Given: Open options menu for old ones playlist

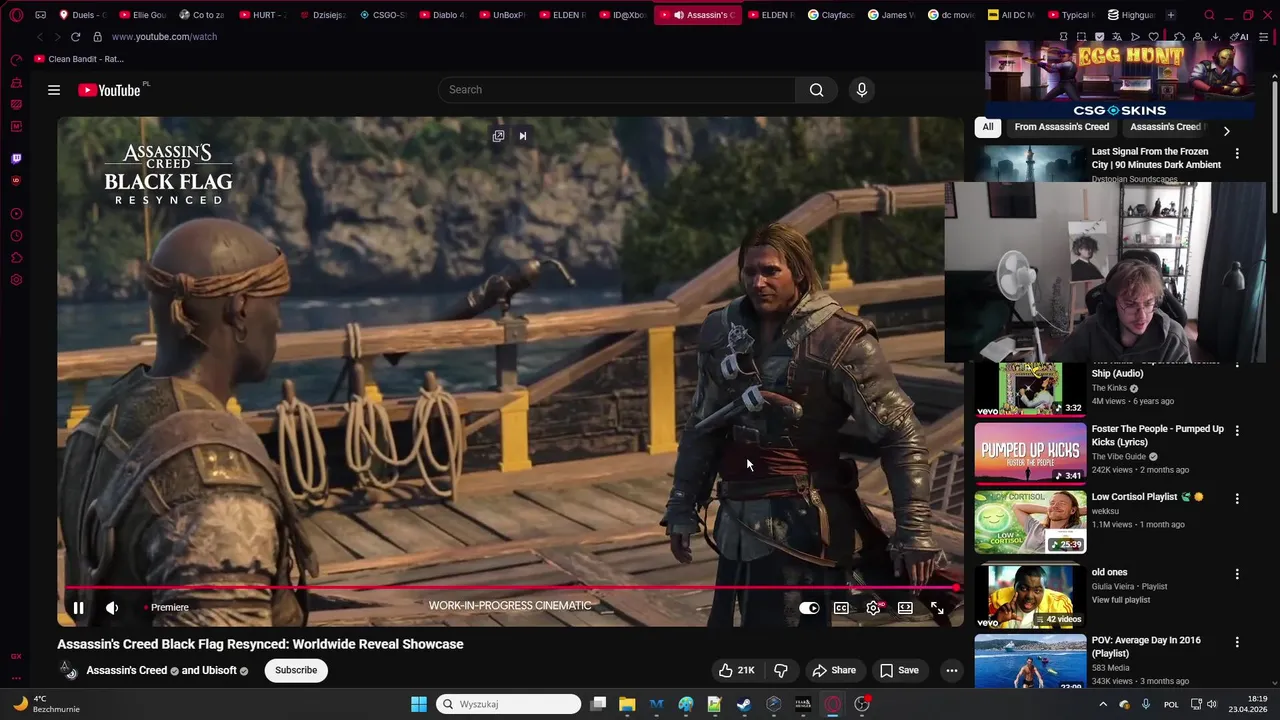Looking at the screenshot, I should pos(1237,575).
